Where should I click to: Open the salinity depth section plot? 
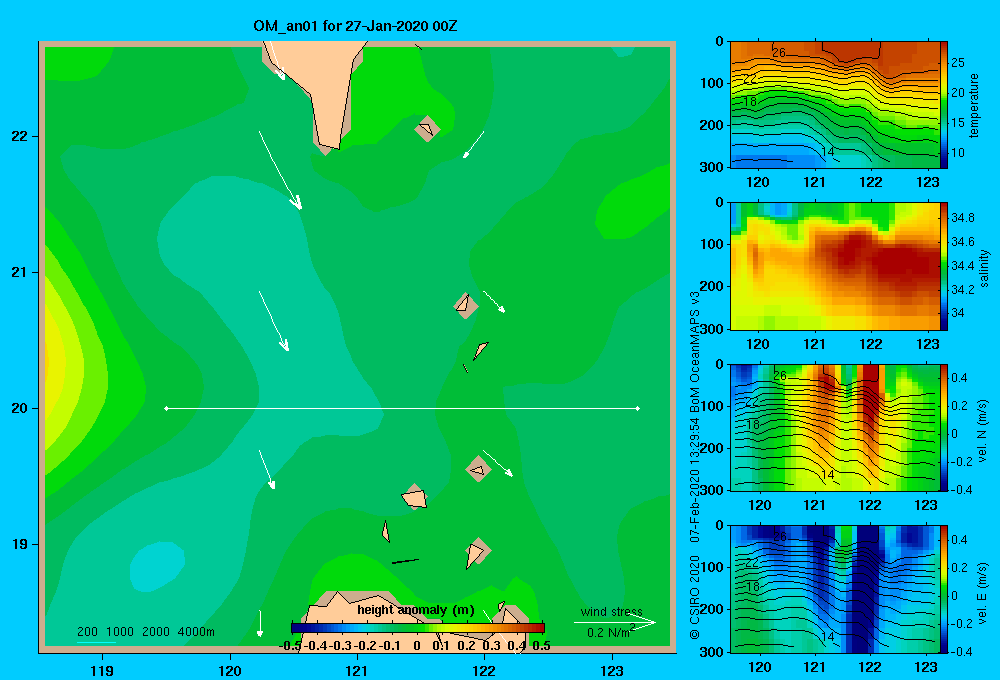(x=835, y=267)
